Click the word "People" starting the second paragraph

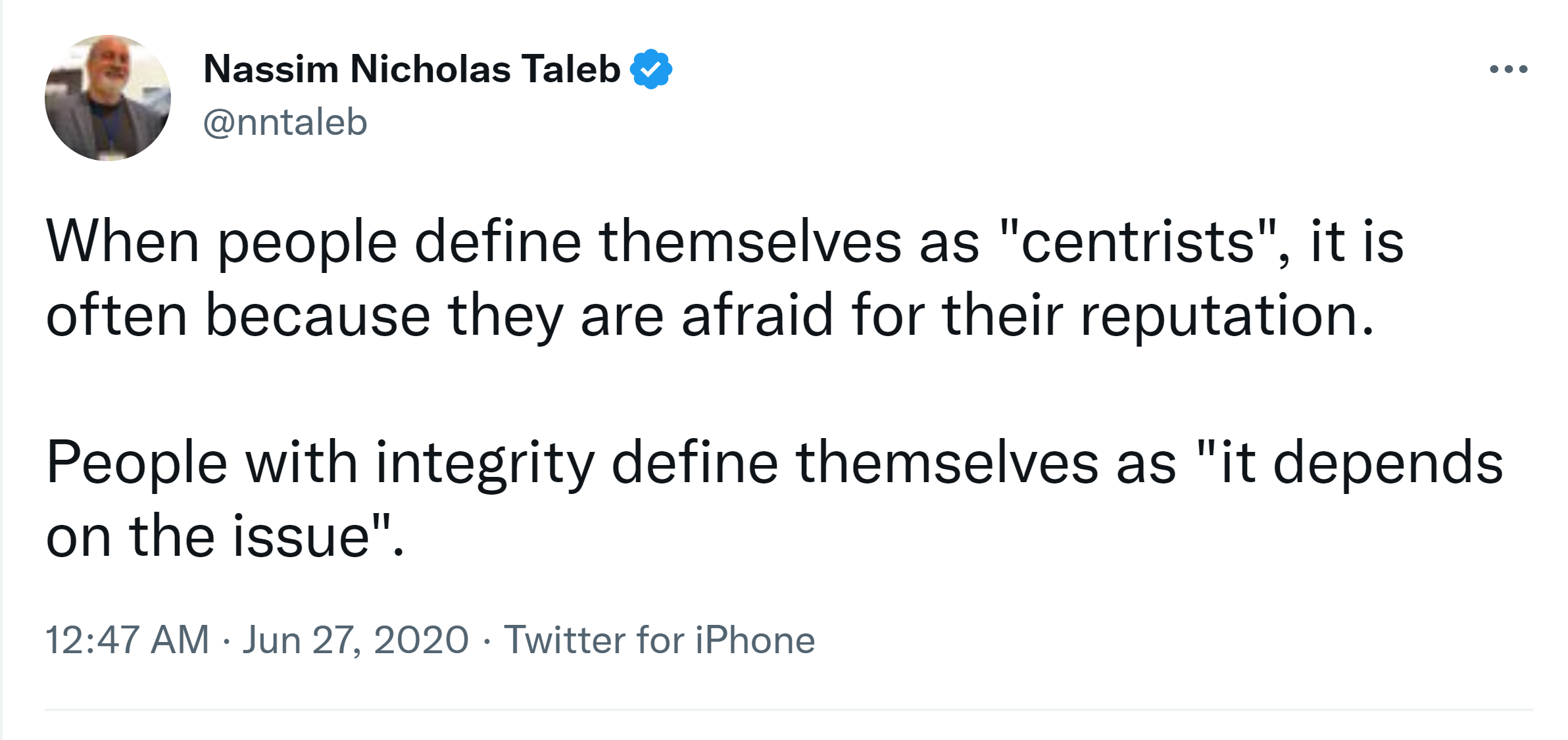pos(137,463)
